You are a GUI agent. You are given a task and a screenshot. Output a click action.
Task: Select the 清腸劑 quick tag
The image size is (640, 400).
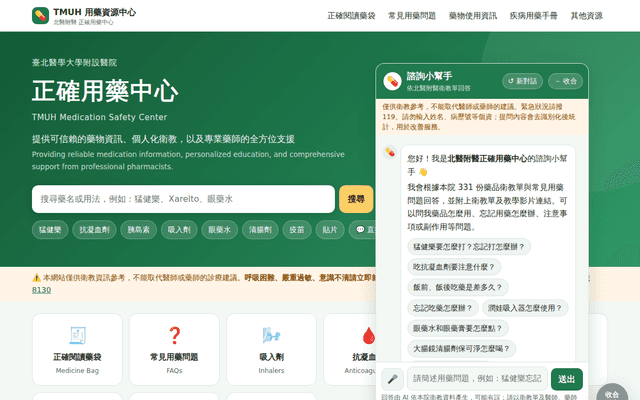260,230
